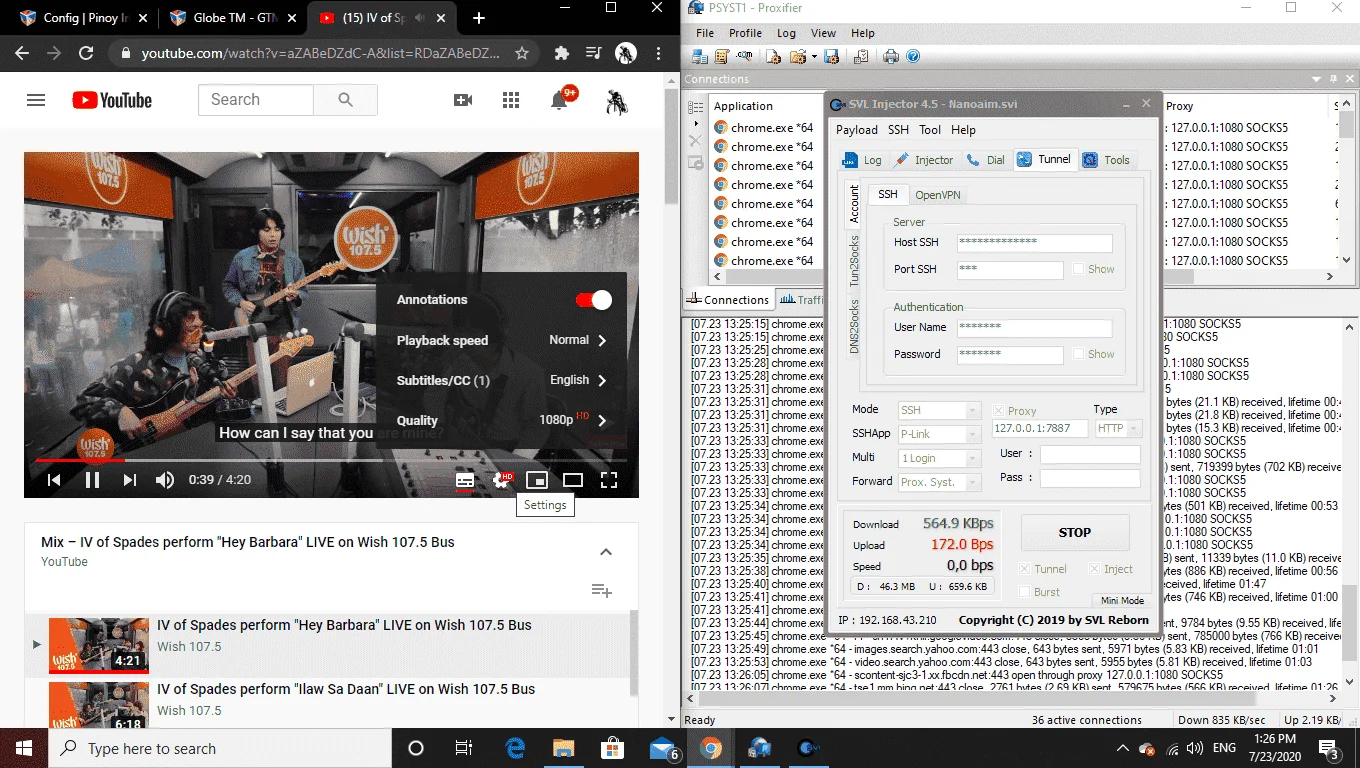Toggle Annotations switch off

pos(594,300)
